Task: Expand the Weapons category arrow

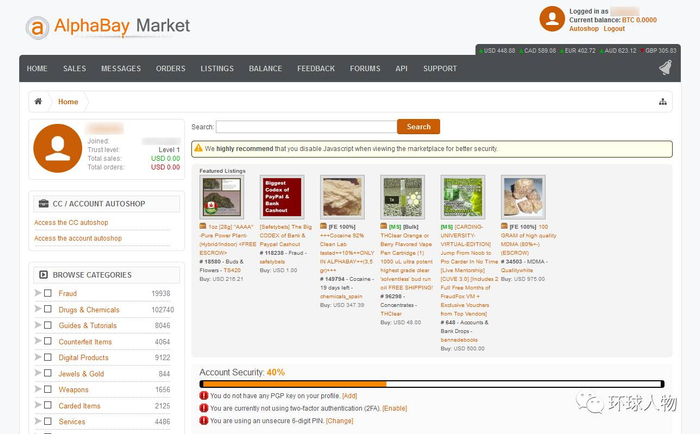Action: [38, 389]
